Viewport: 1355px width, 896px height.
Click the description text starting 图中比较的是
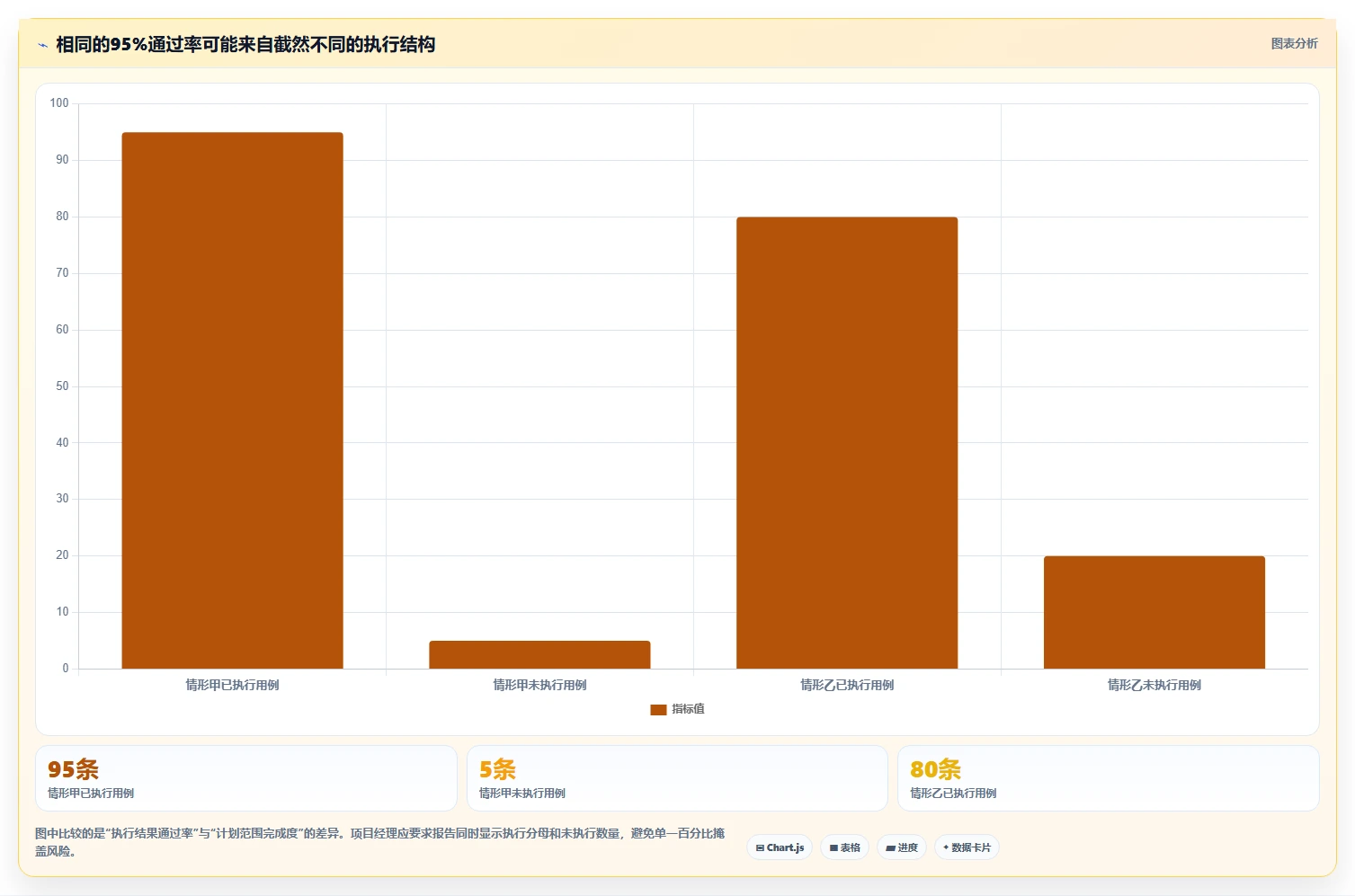point(380,842)
